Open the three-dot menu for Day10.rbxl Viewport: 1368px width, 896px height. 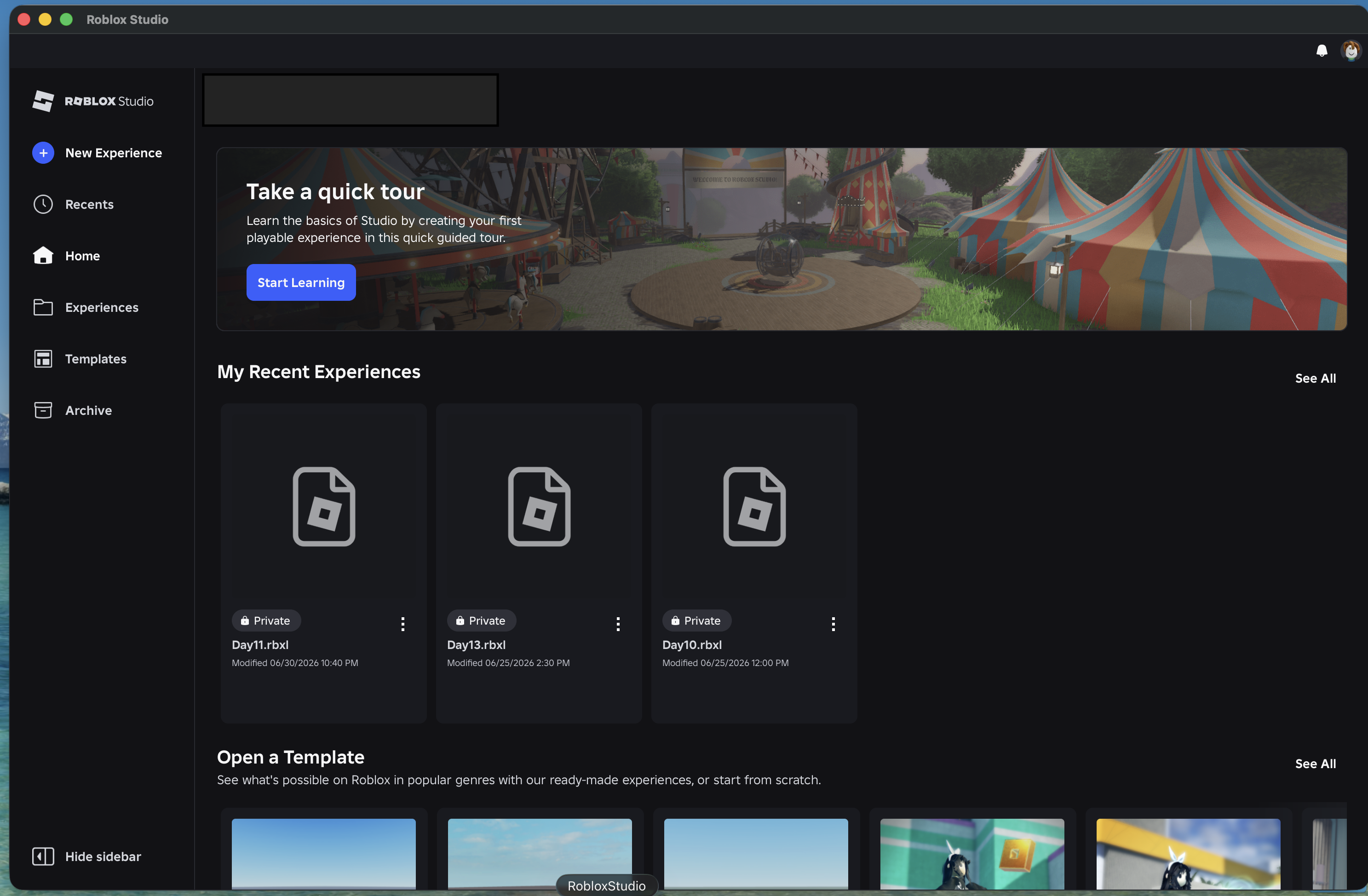pyautogui.click(x=833, y=624)
